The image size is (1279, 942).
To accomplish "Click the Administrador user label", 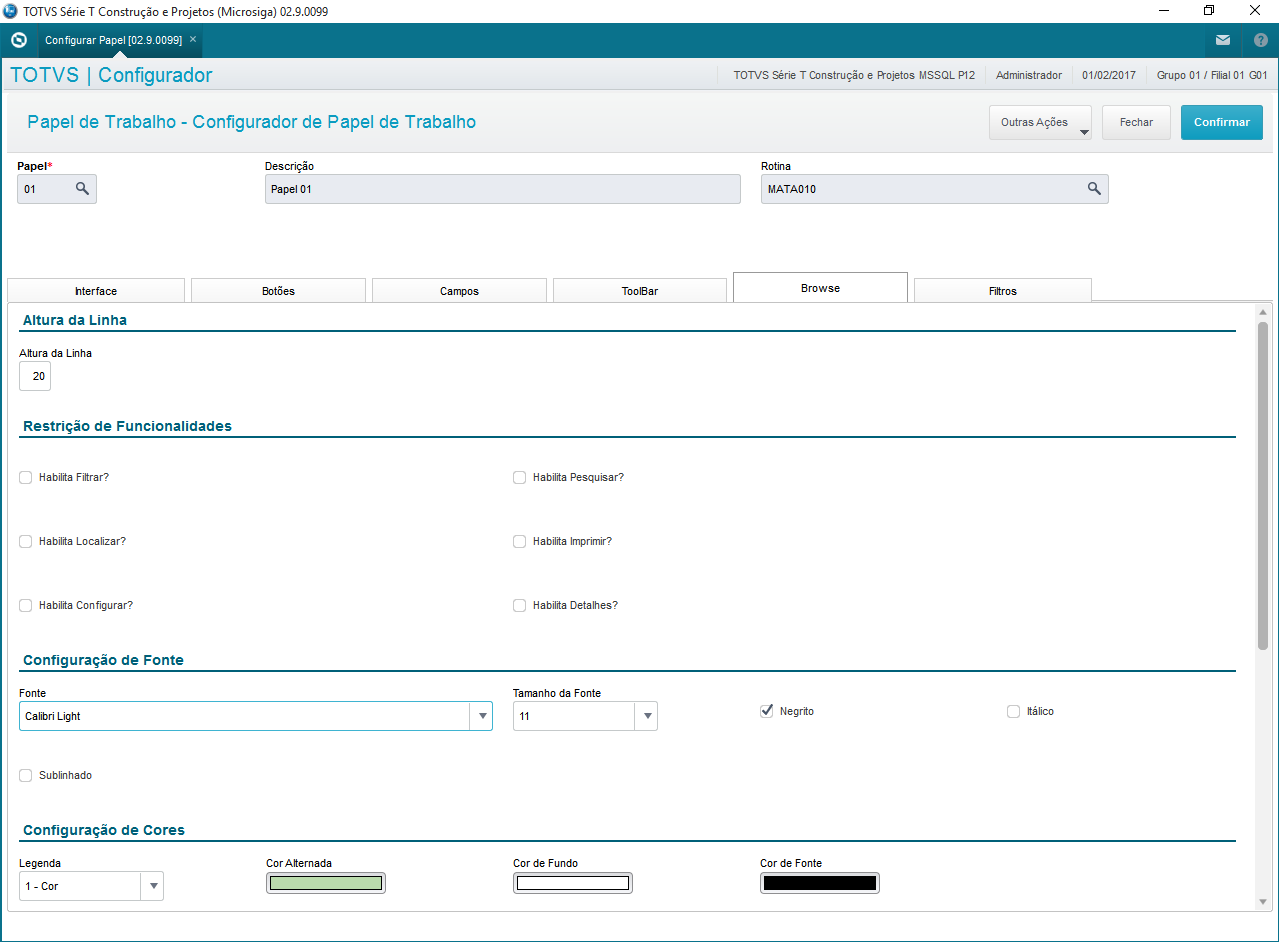I will click(1029, 75).
